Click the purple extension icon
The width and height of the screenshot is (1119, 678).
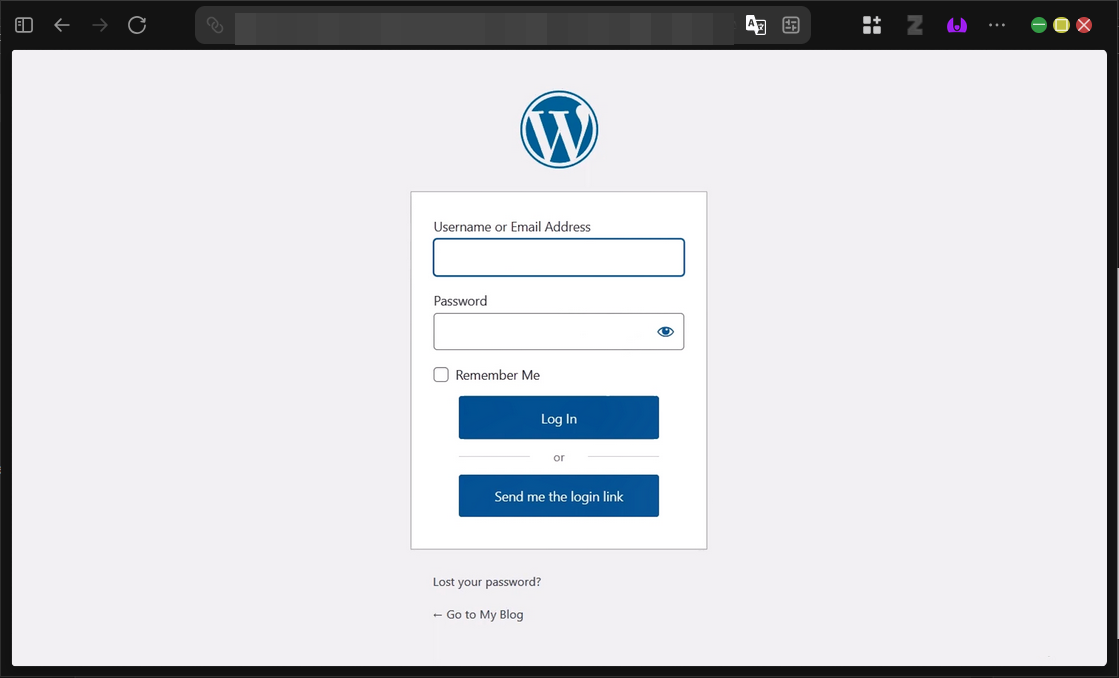click(x=957, y=26)
